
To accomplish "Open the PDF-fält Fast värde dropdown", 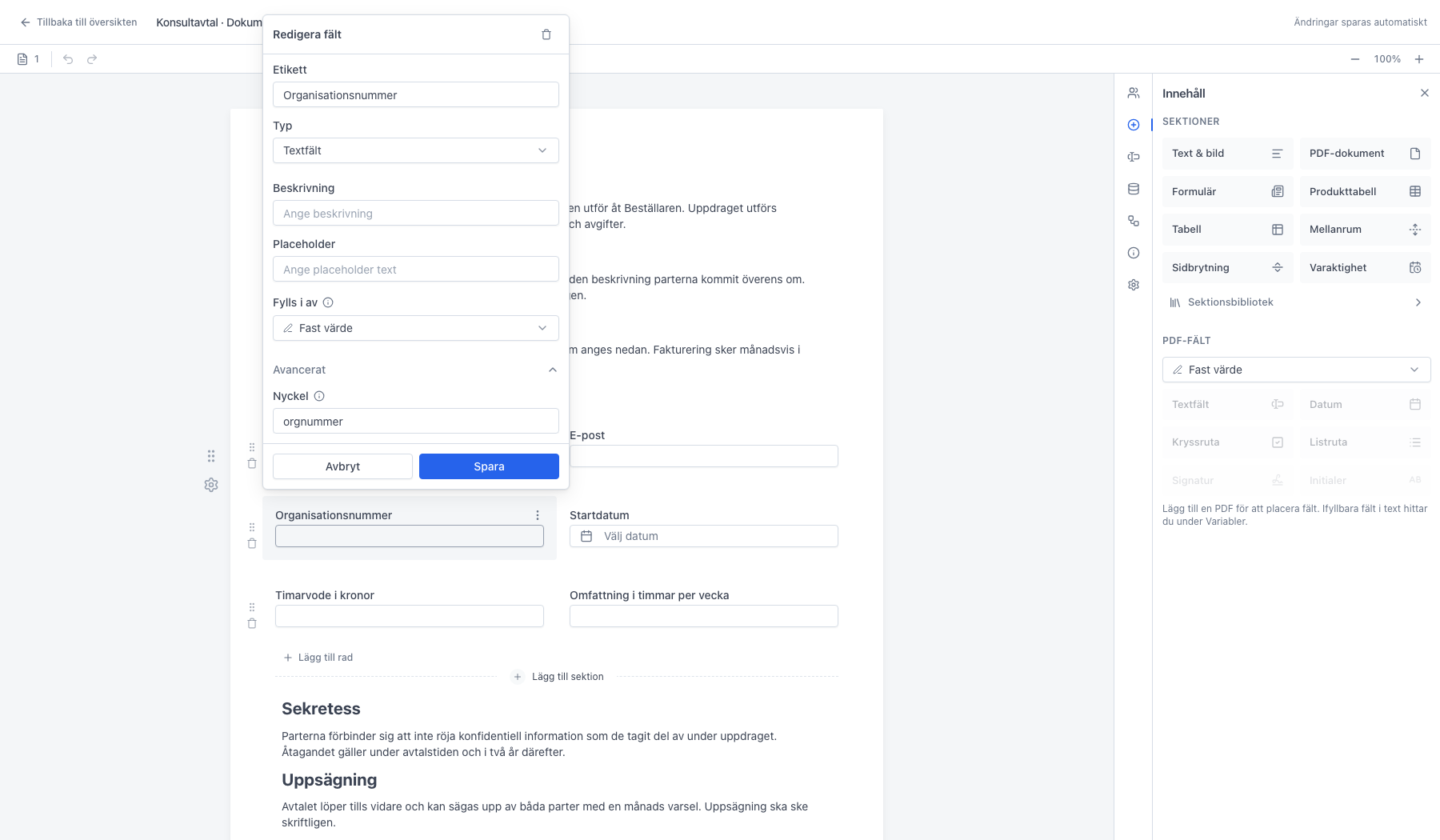I will [x=1296, y=370].
